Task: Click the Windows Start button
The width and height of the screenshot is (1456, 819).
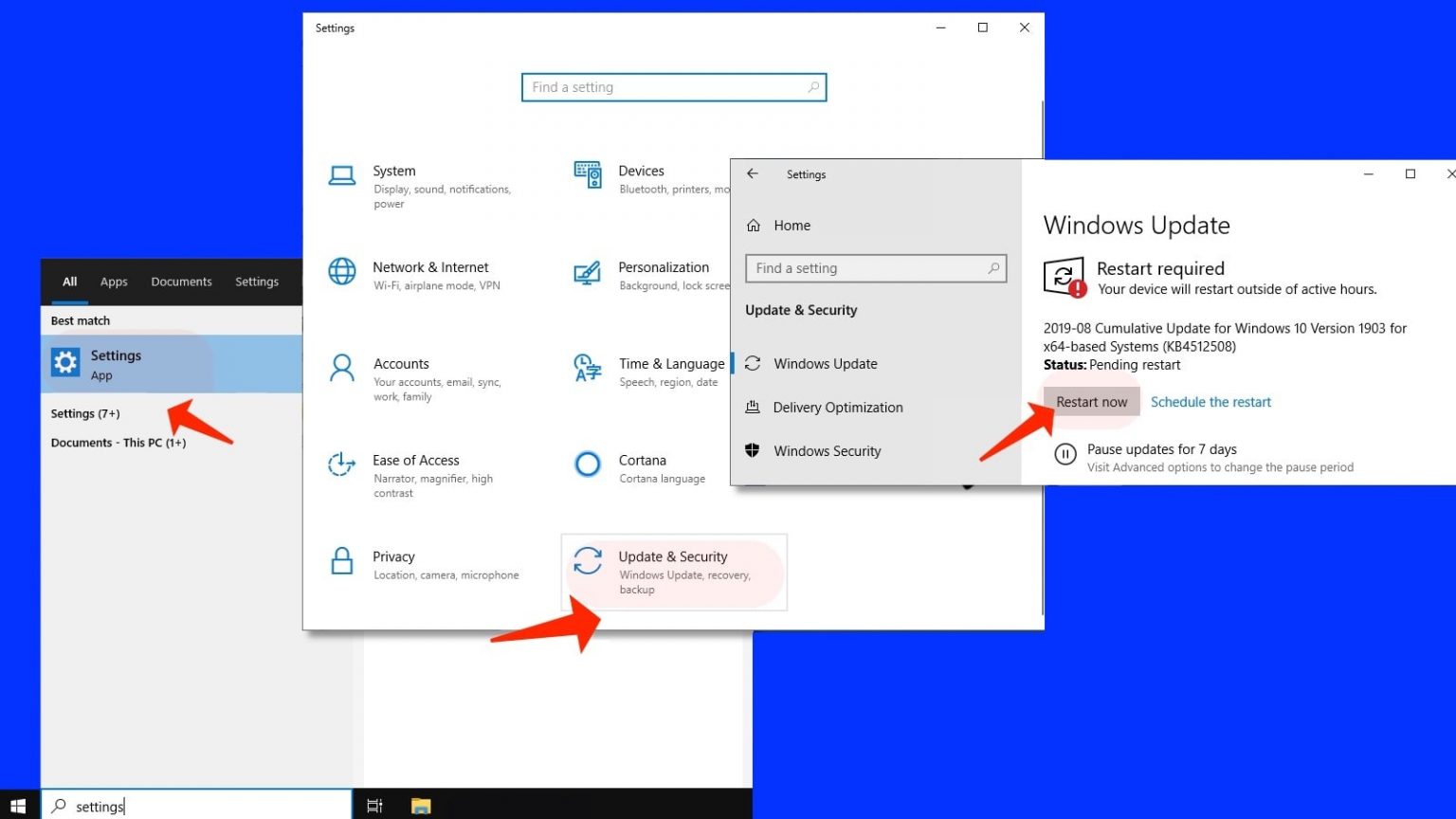Action: pyautogui.click(x=18, y=806)
